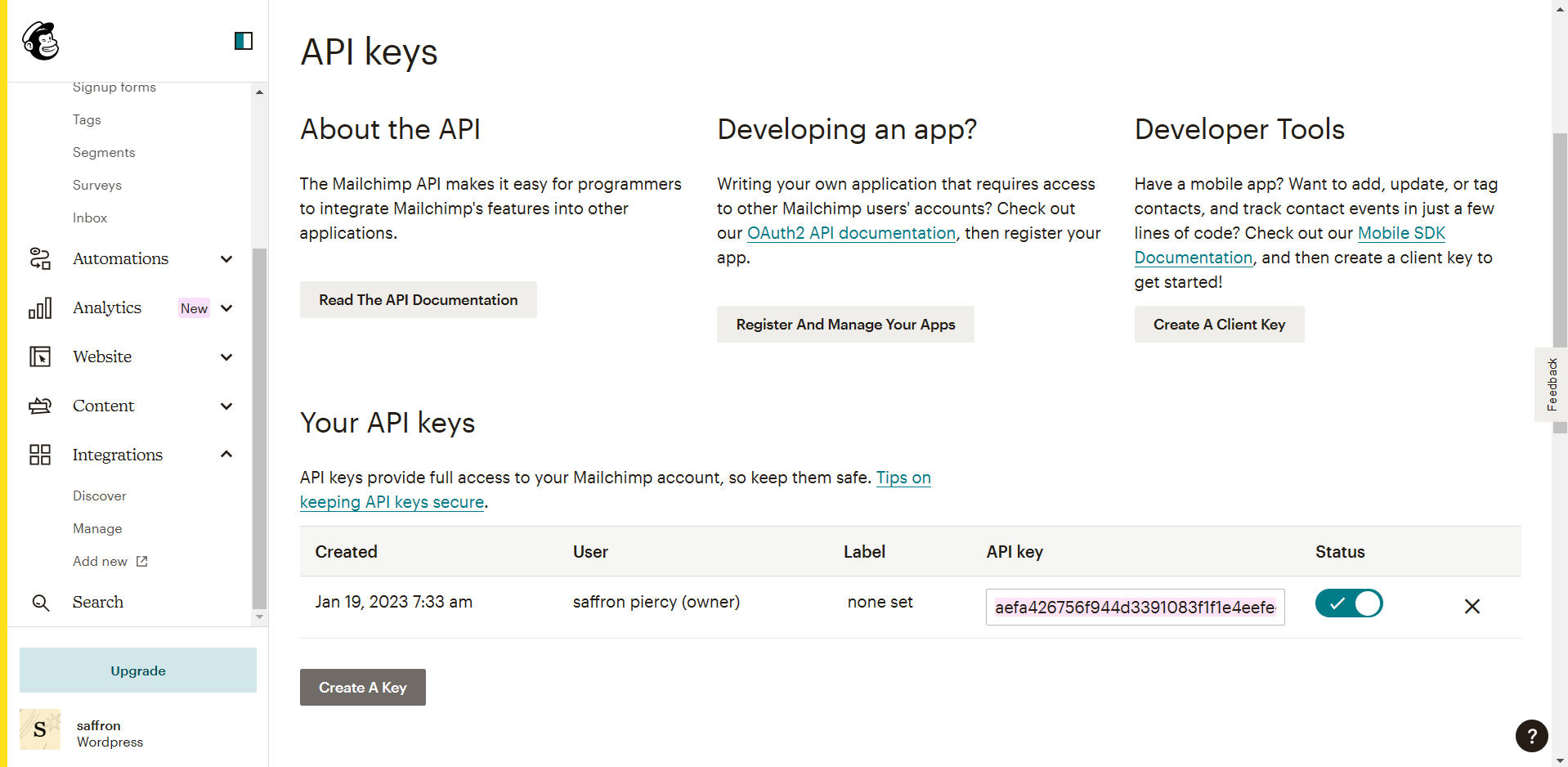Click the Analytics bar chart icon
The height and width of the screenshot is (767, 1568).
[40, 307]
